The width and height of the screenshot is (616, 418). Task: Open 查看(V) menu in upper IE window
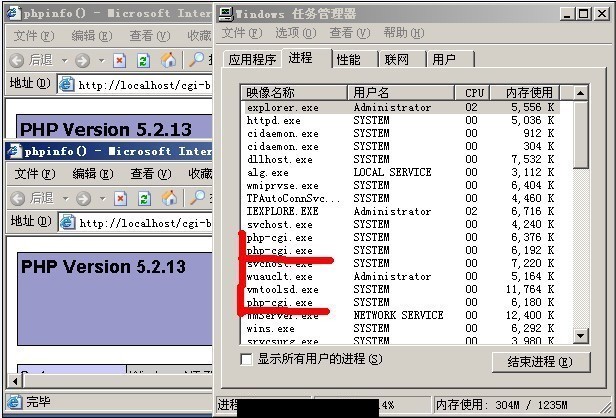click(x=150, y=36)
